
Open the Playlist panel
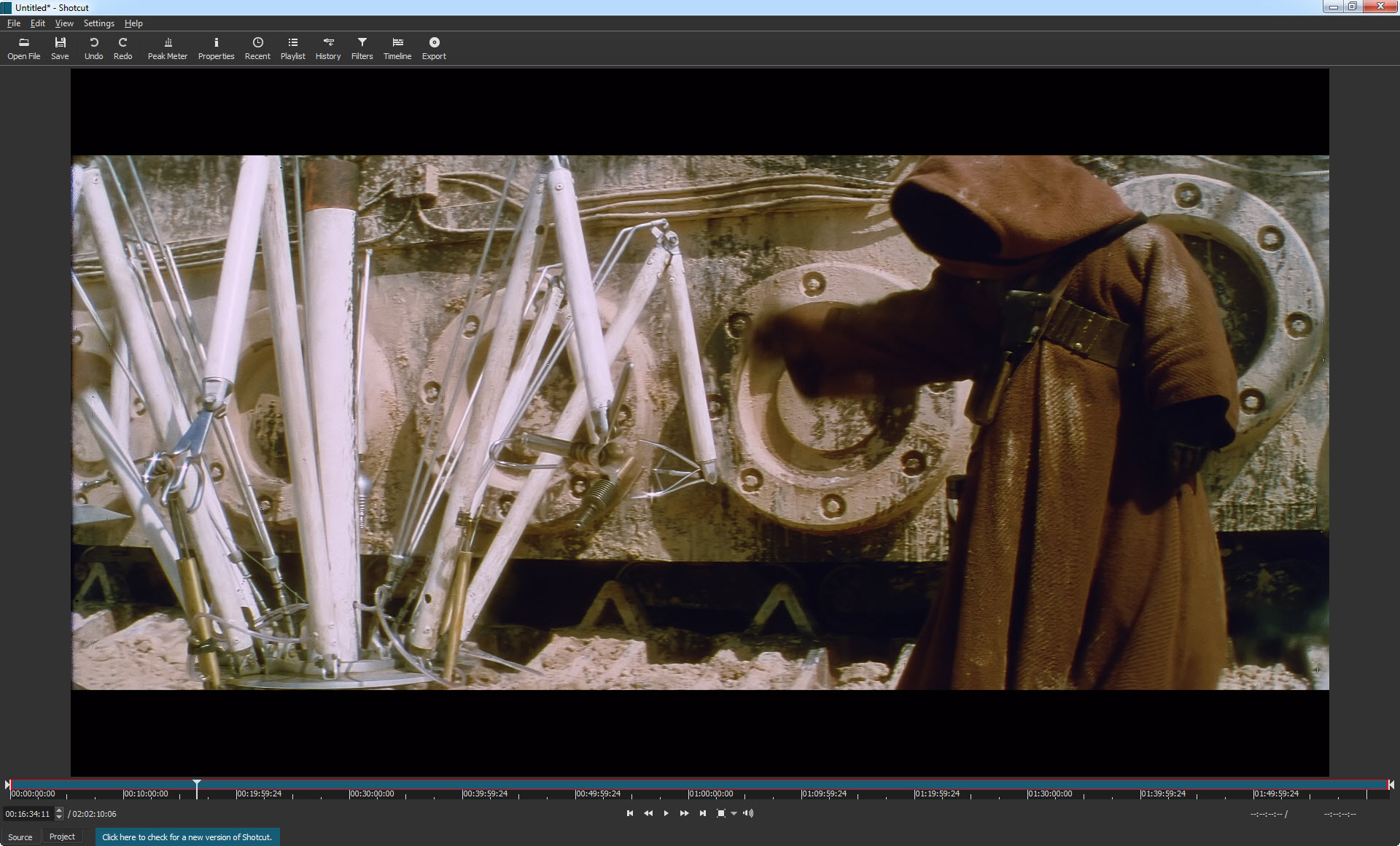click(x=292, y=49)
